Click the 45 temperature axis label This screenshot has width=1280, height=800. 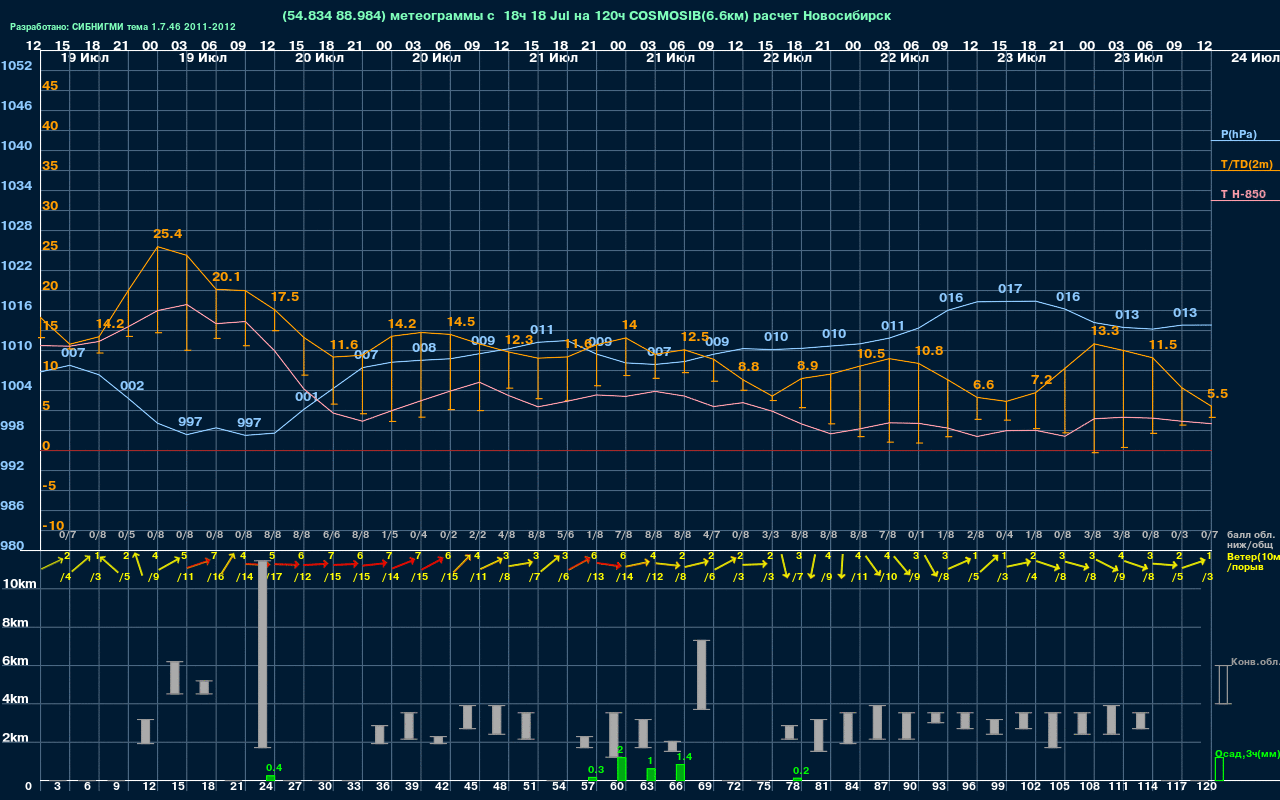tap(50, 86)
